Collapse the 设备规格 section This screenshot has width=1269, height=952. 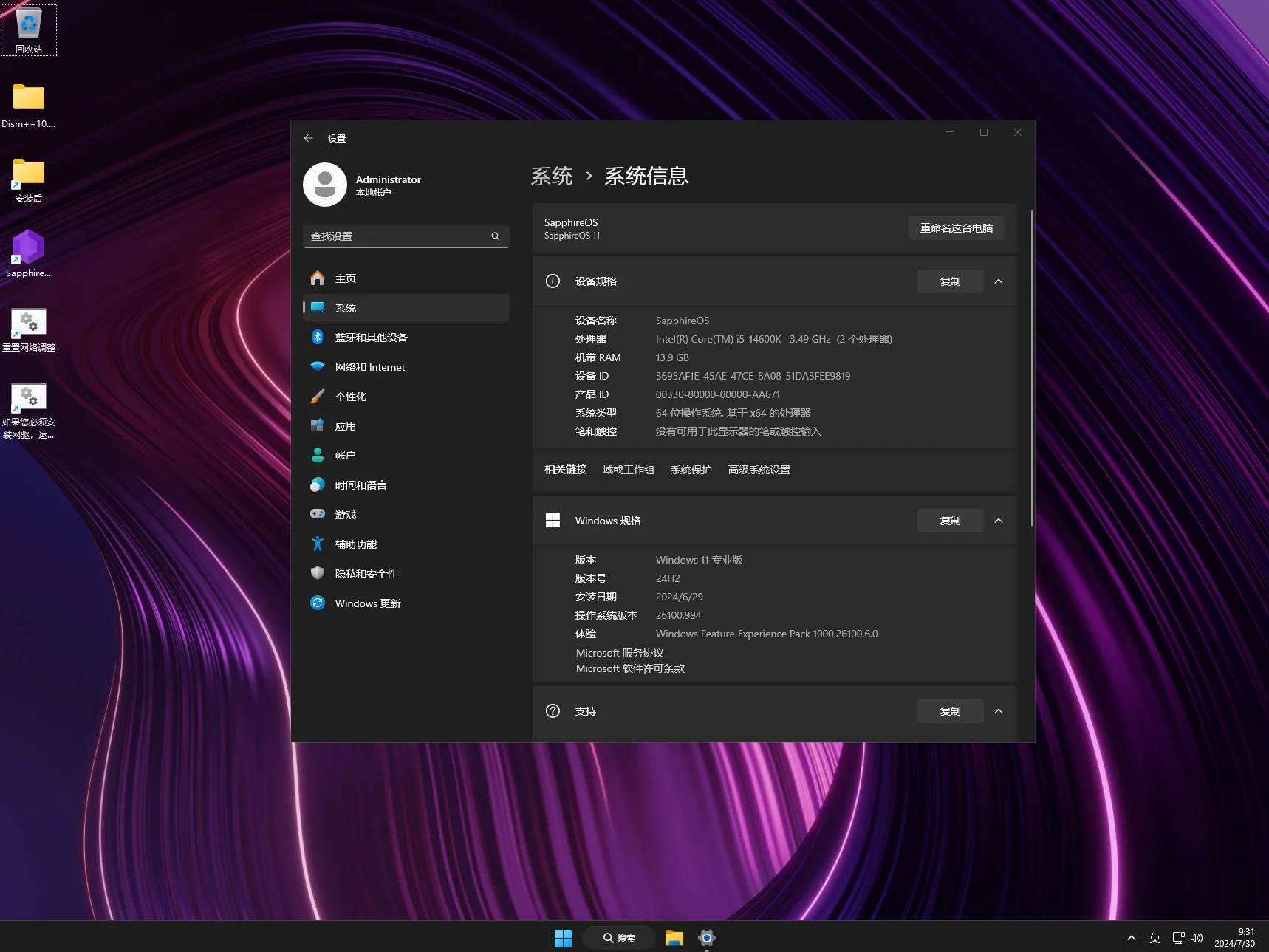(999, 281)
